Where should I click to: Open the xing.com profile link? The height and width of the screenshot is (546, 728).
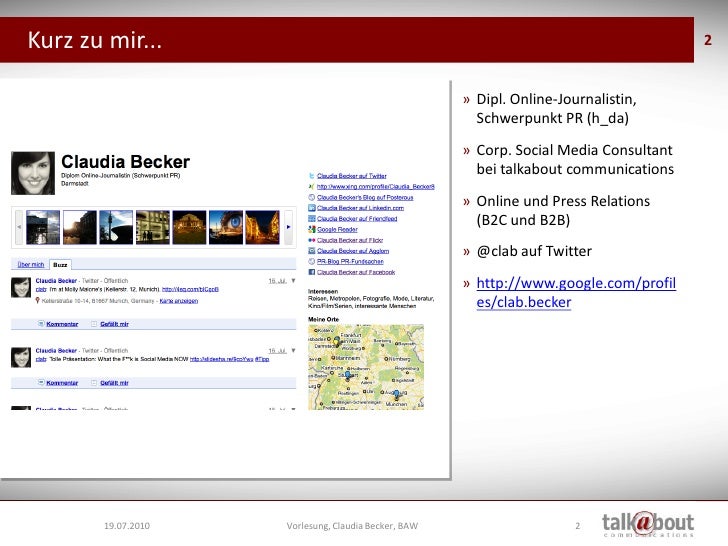tap(376, 187)
